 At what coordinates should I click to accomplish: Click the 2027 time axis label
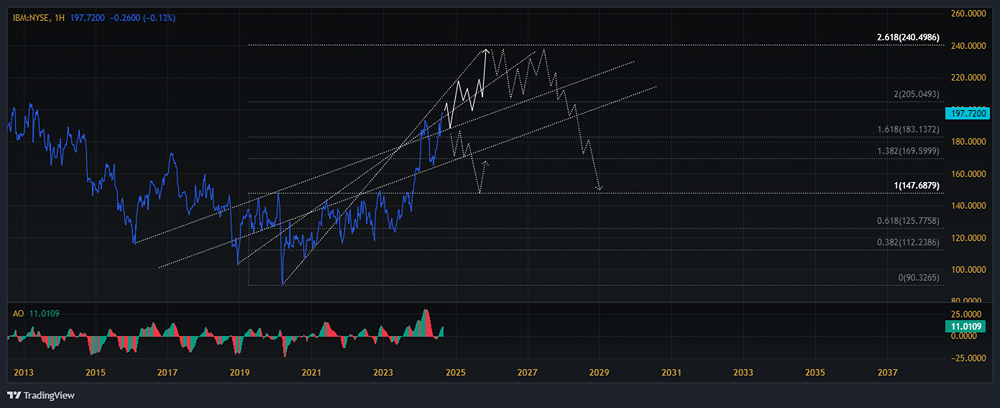coord(527,372)
